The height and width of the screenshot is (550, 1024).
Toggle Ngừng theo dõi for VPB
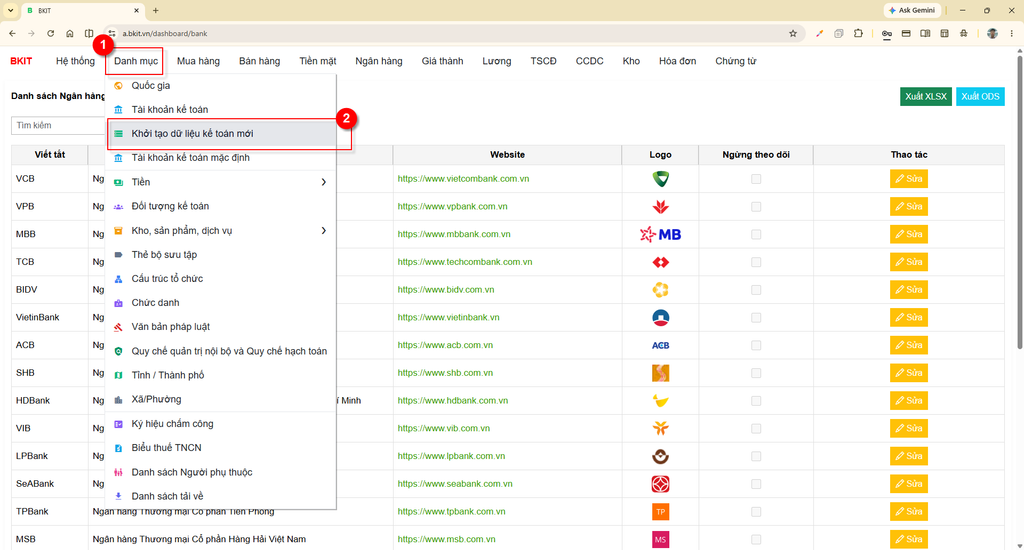756,206
